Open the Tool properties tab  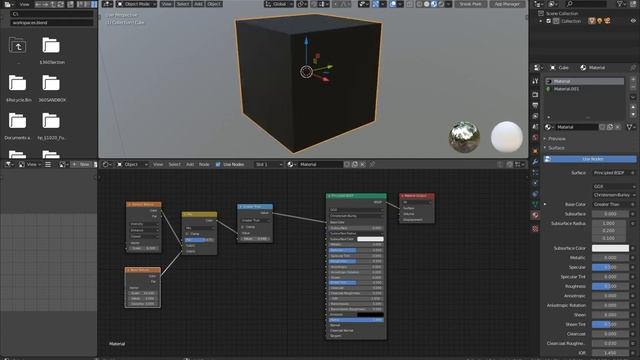[536, 81]
